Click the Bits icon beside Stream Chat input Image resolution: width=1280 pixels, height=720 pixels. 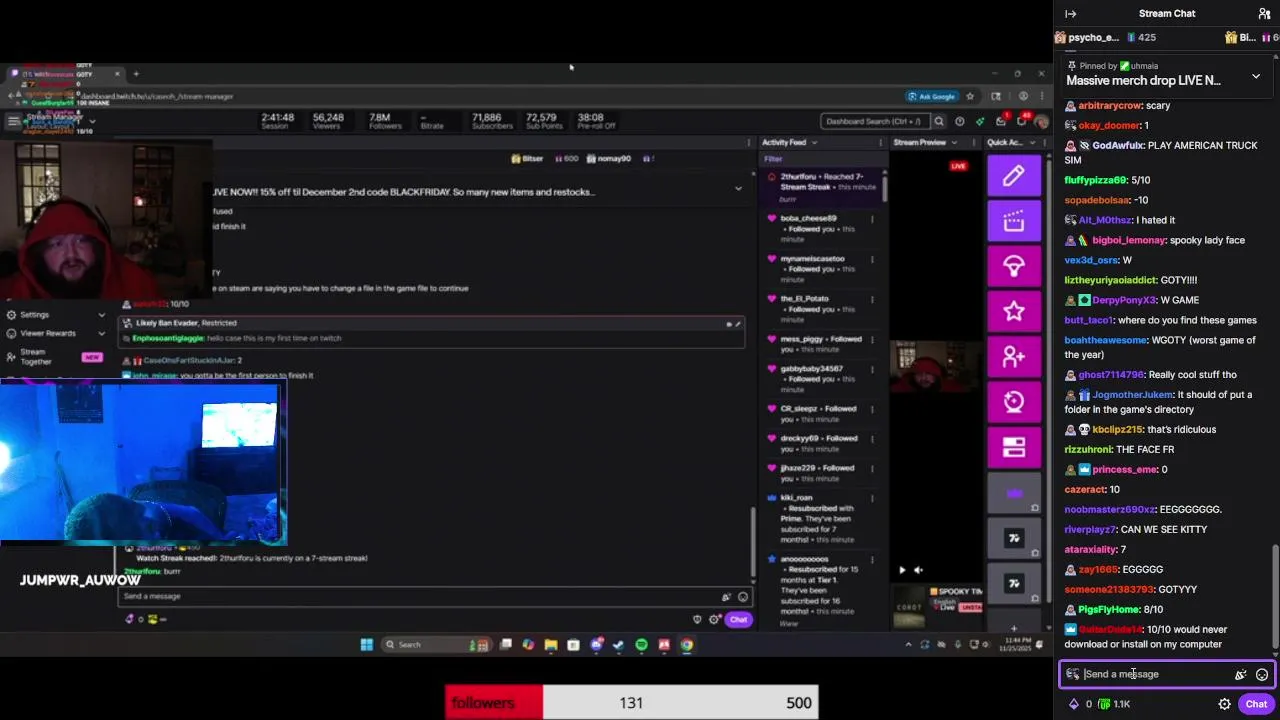coord(1240,674)
